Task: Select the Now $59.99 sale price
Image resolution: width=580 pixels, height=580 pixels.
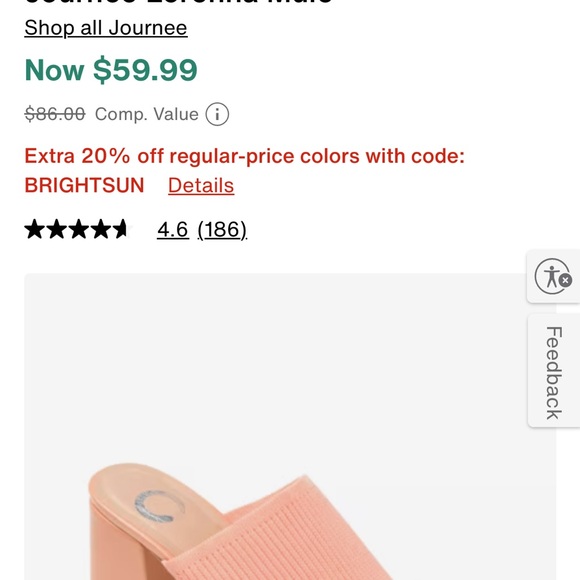Action: click(x=111, y=70)
